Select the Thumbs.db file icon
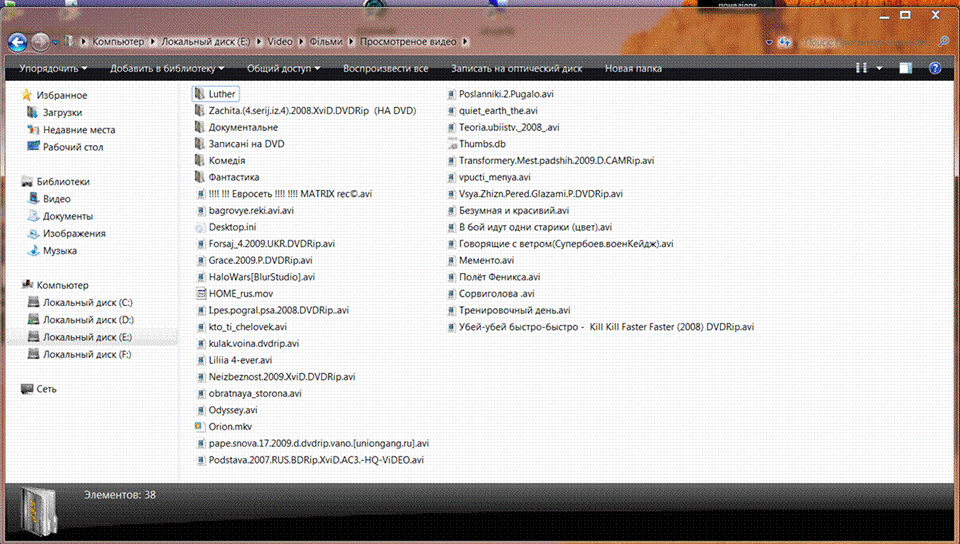This screenshot has height=544, width=960. click(452, 144)
